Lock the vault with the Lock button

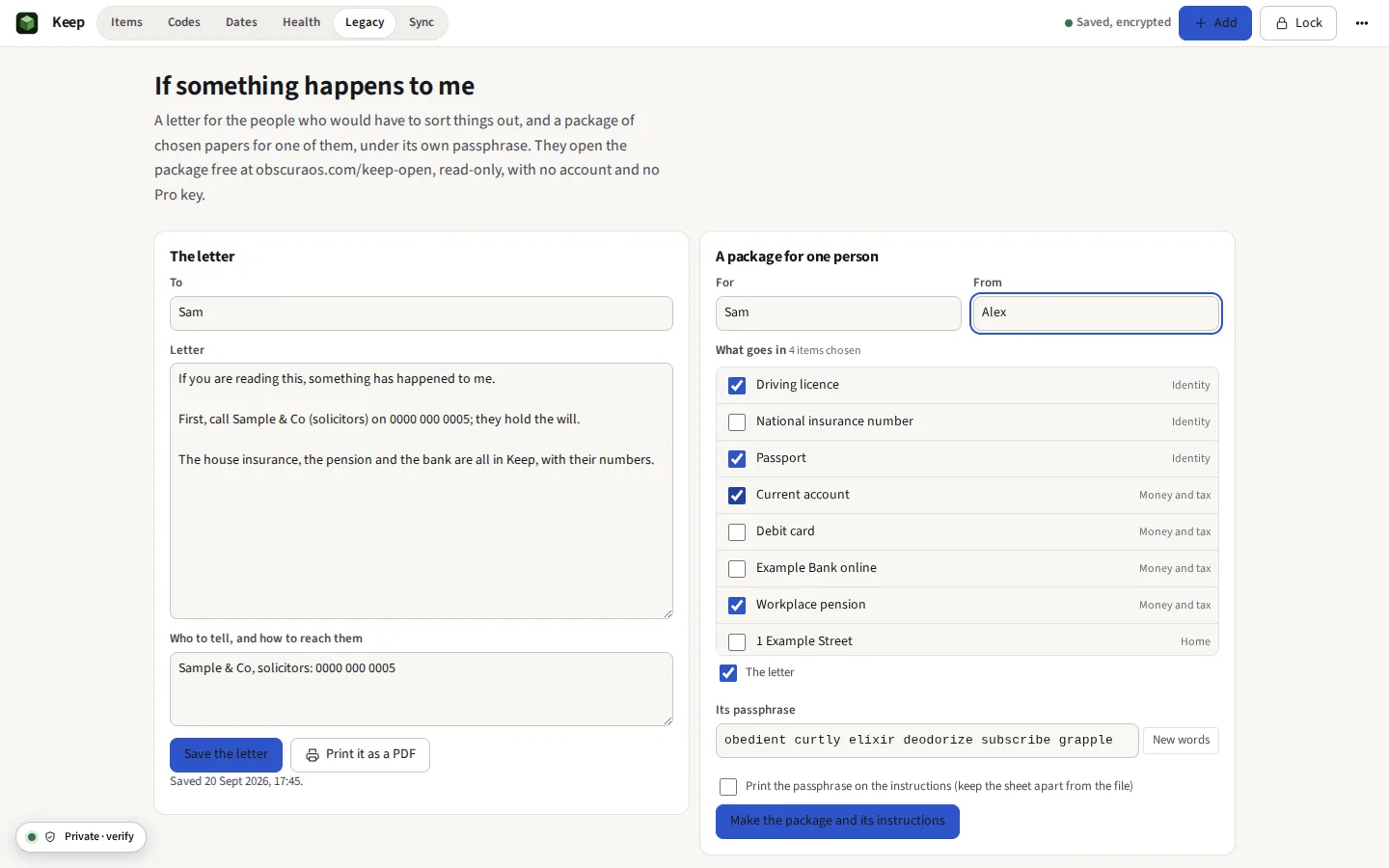pyautogui.click(x=1298, y=23)
